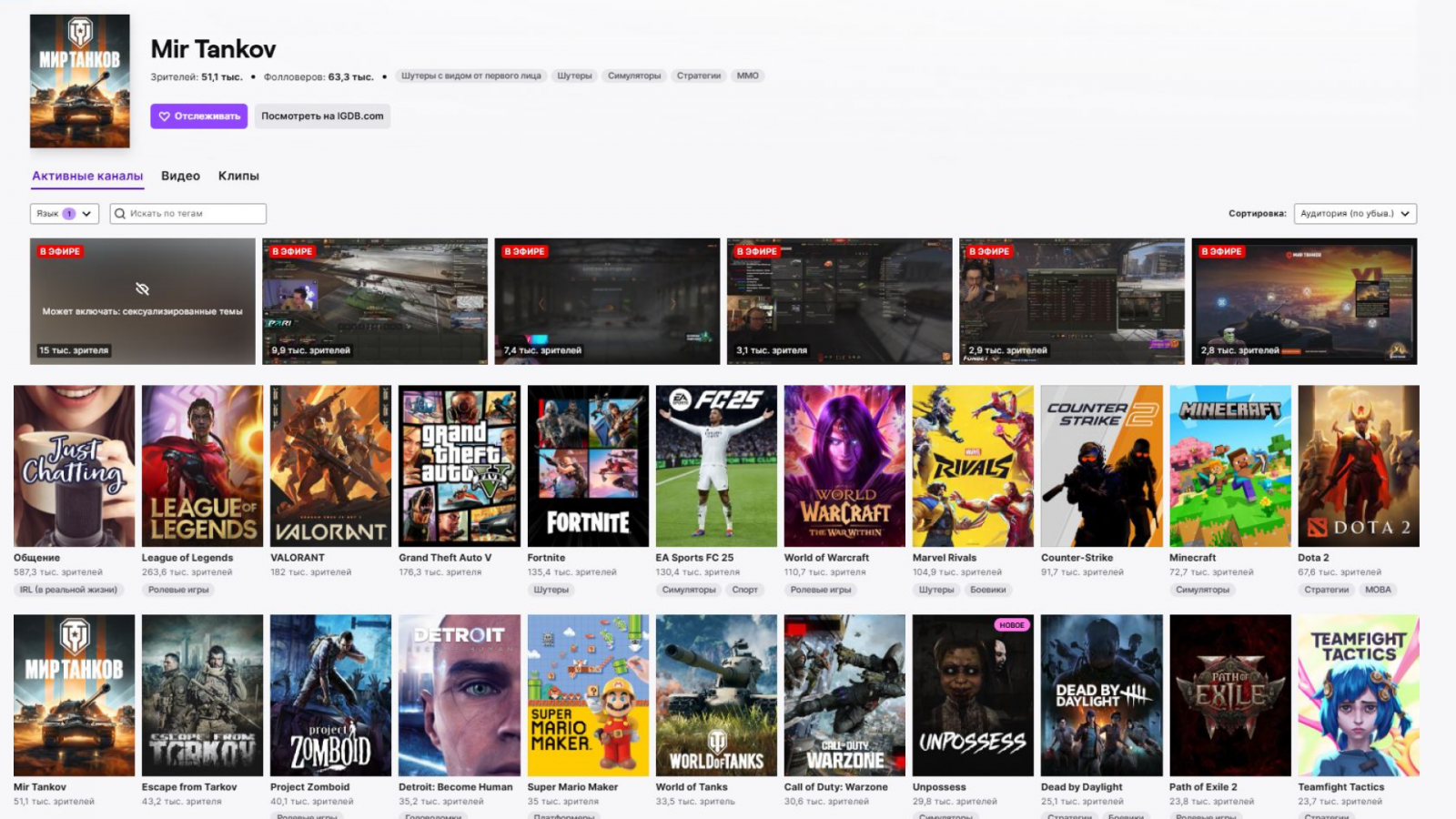This screenshot has width=1456, height=819.
Task: Follow Mir Tankov with the Отслеживать button
Action: (x=199, y=116)
